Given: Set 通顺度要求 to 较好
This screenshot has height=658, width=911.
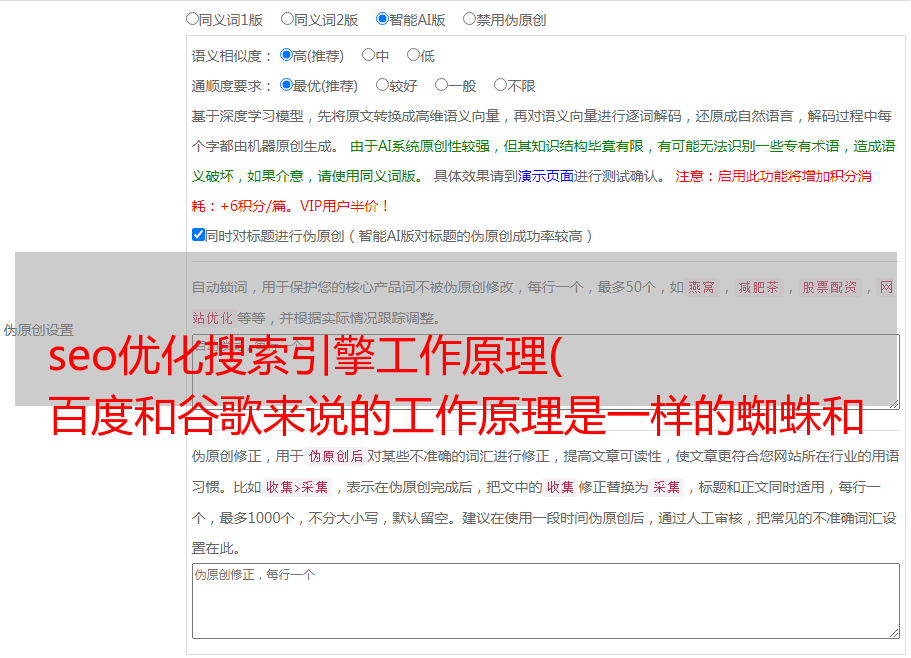Looking at the screenshot, I should [382, 85].
